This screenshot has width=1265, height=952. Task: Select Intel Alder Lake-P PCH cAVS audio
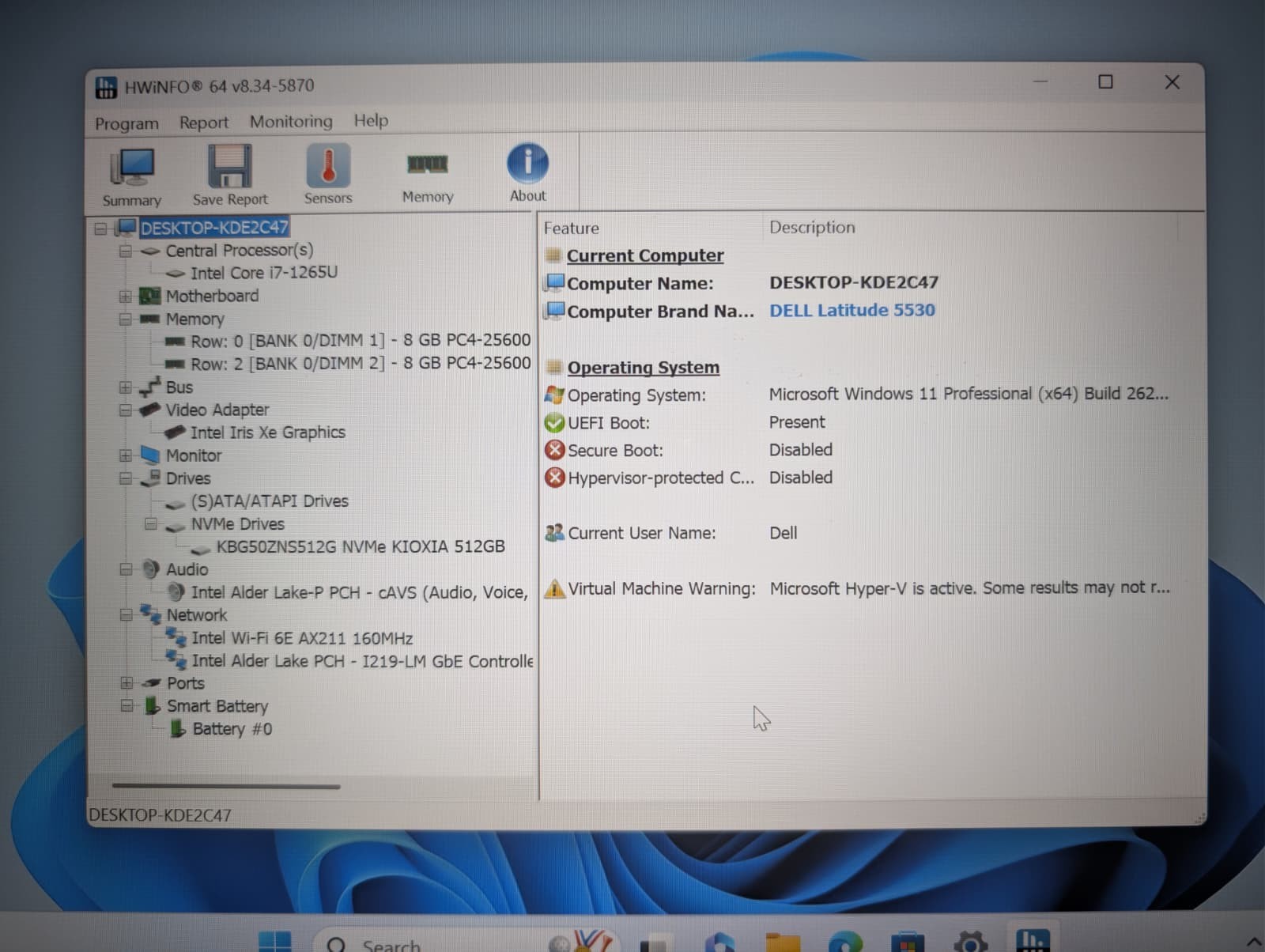(x=360, y=592)
